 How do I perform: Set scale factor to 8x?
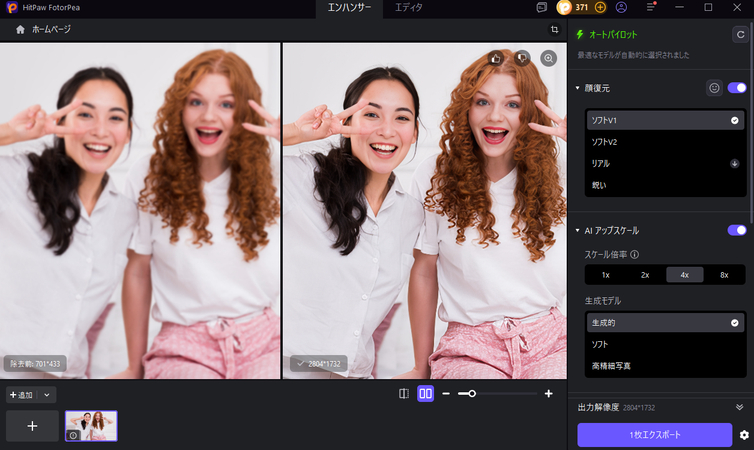click(x=724, y=275)
